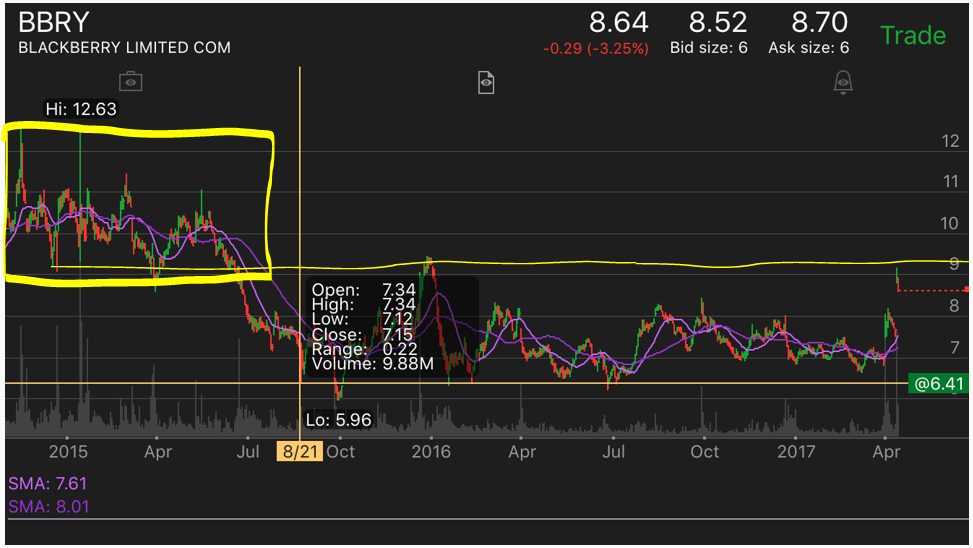Image resolution: width=973 pixels, height=548 pixels.
Task: Tap the ask price 8.70
Action: 819,23
